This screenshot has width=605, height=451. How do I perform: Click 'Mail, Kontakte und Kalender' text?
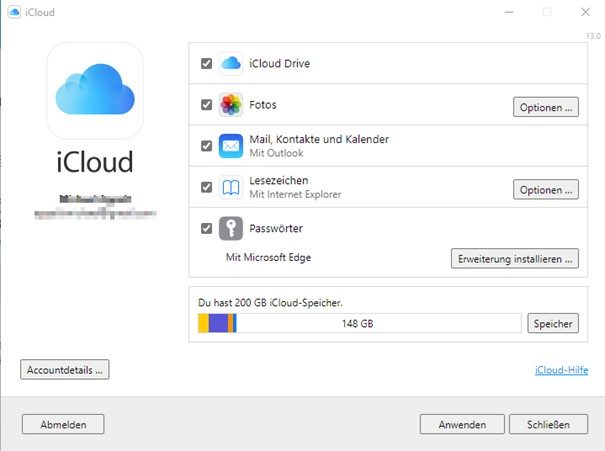coord(319,139)
